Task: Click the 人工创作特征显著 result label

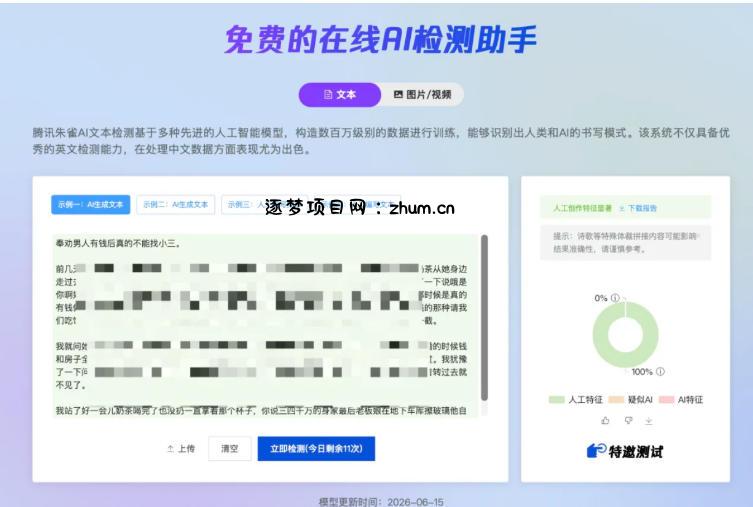Action: click(583, 208)
